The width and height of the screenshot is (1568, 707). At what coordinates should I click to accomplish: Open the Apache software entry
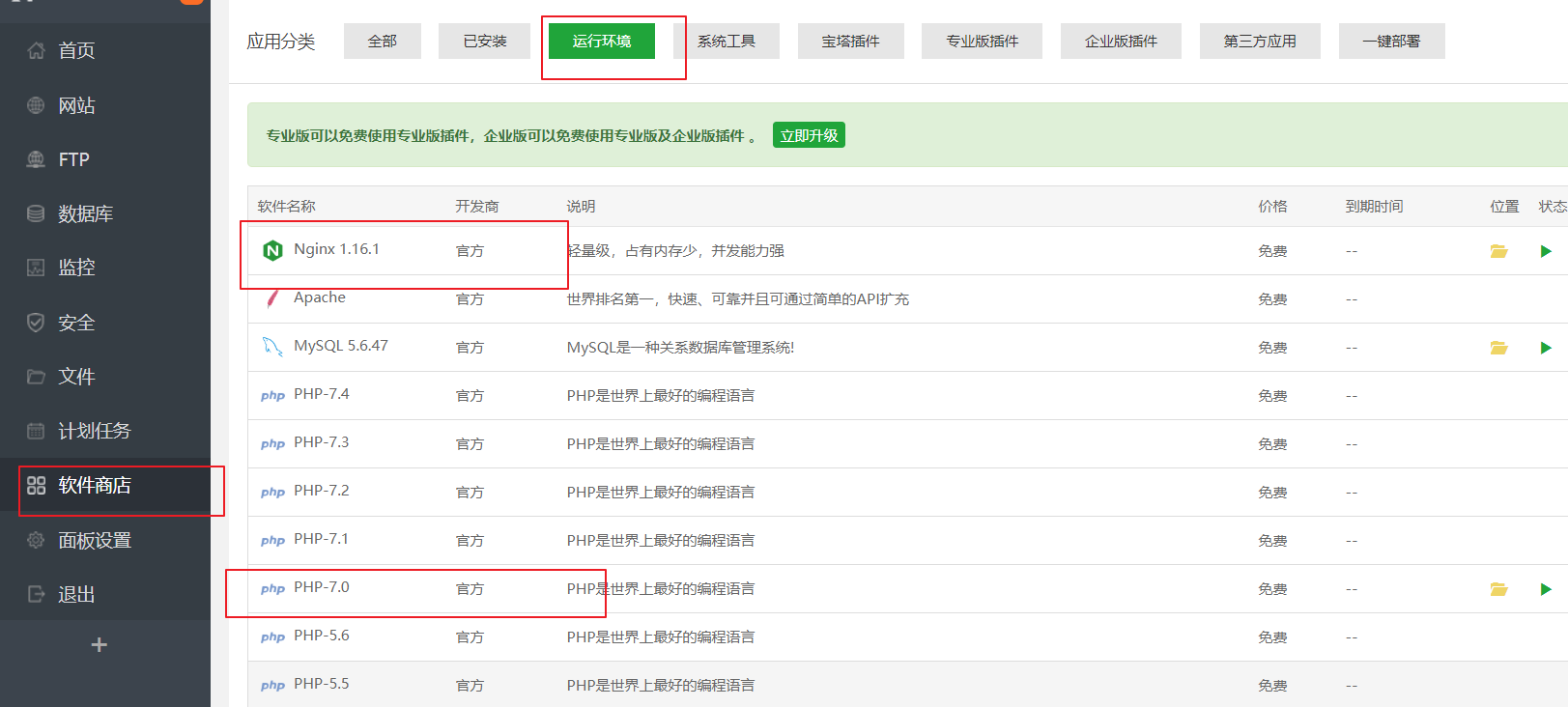point(320,297)
